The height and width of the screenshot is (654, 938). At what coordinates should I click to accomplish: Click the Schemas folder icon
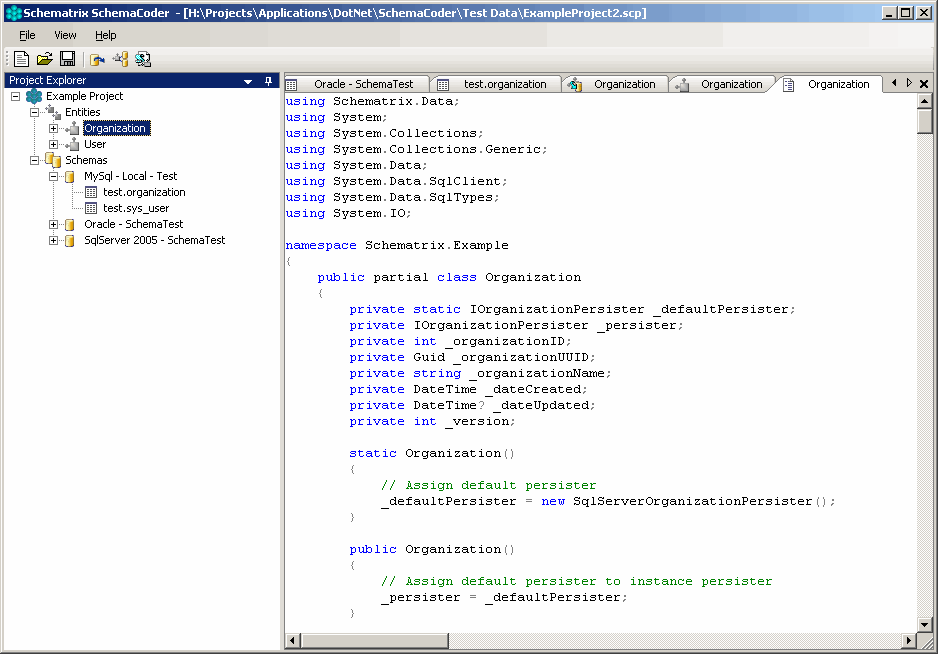[53, 160]
